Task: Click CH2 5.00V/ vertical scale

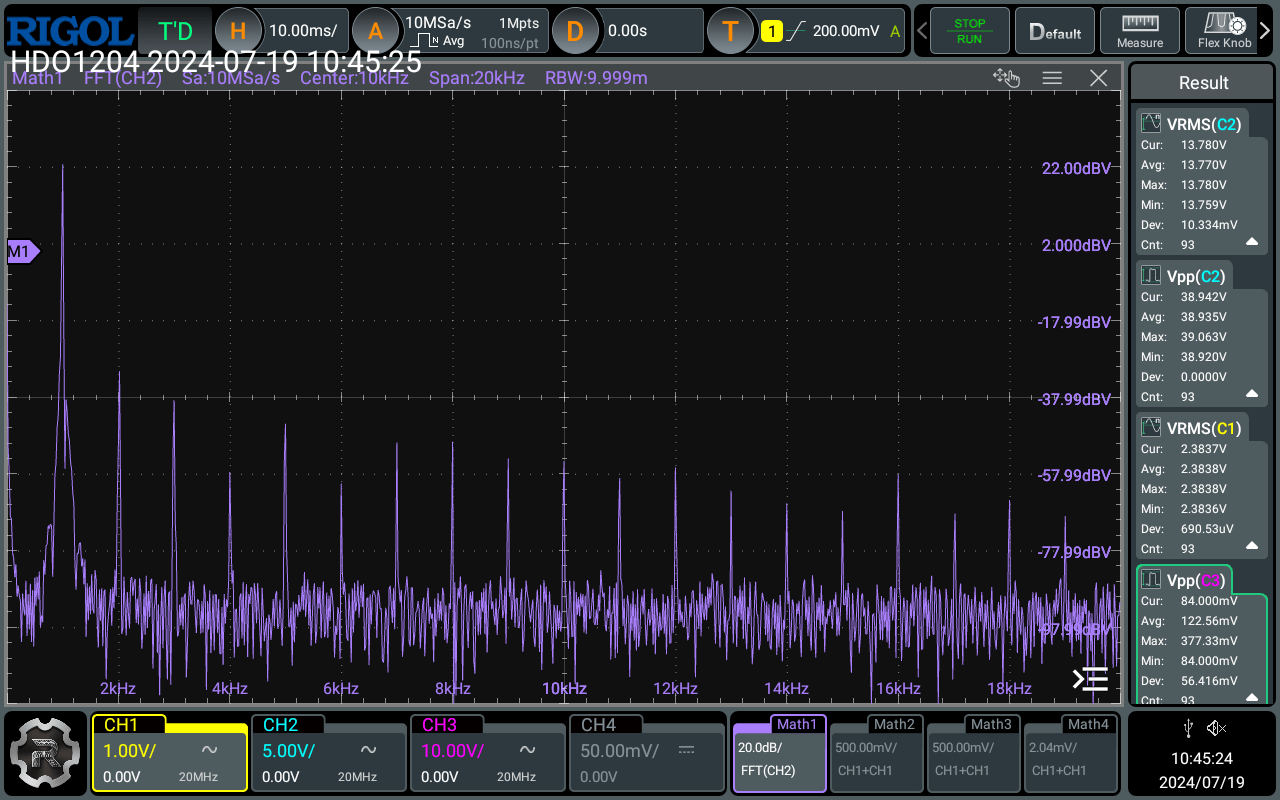Action: (288, 750)
